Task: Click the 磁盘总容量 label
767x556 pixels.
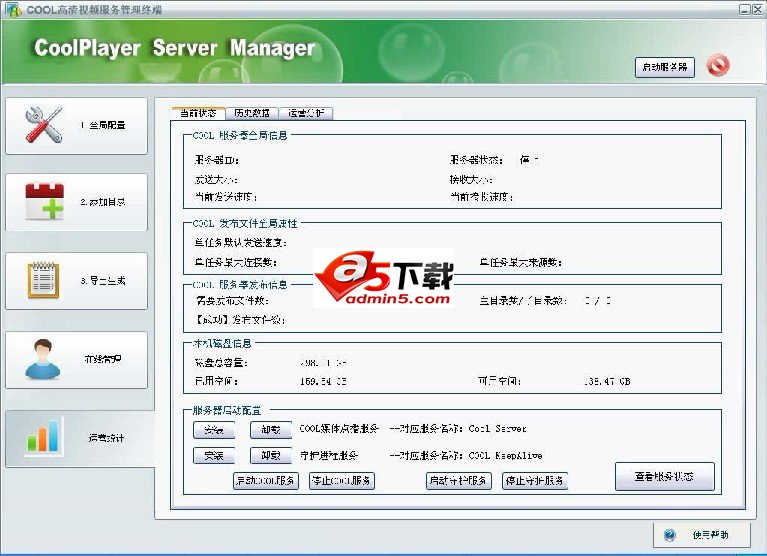Action: 221,363
